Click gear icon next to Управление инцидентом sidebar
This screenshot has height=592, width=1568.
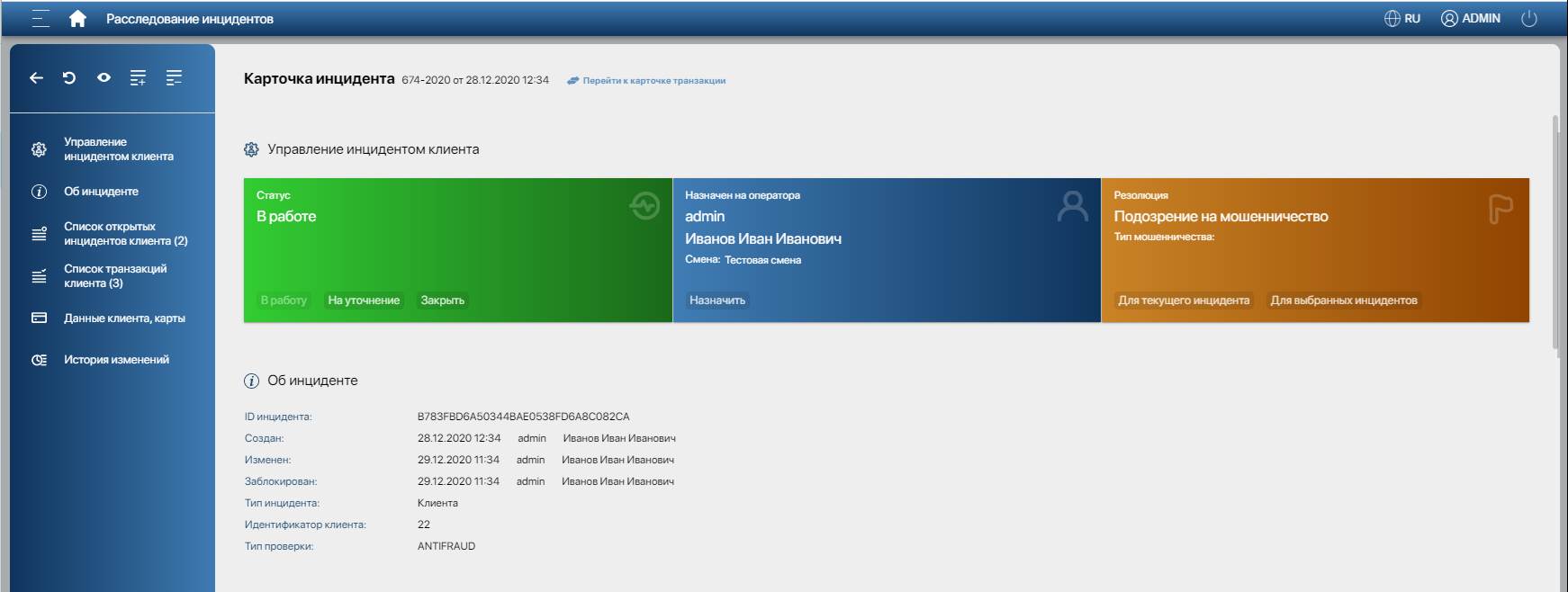pyautogui.click(x=39, y=149)
